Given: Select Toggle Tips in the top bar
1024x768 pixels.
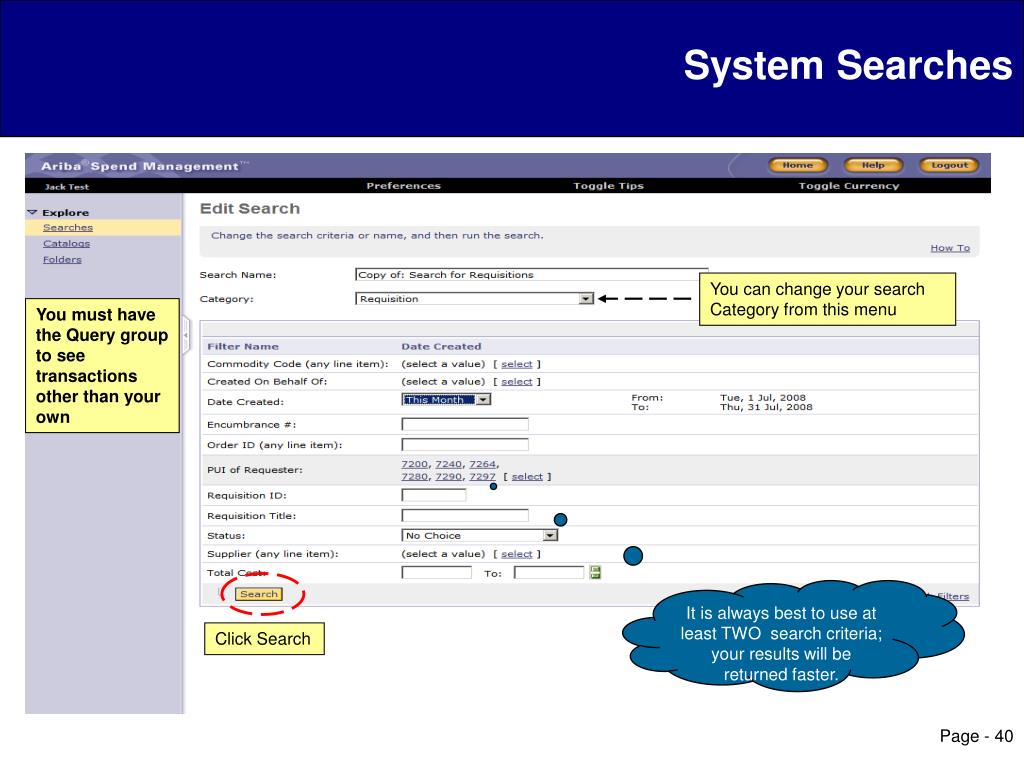Looking at the screenshot, I should pos(609,186).
